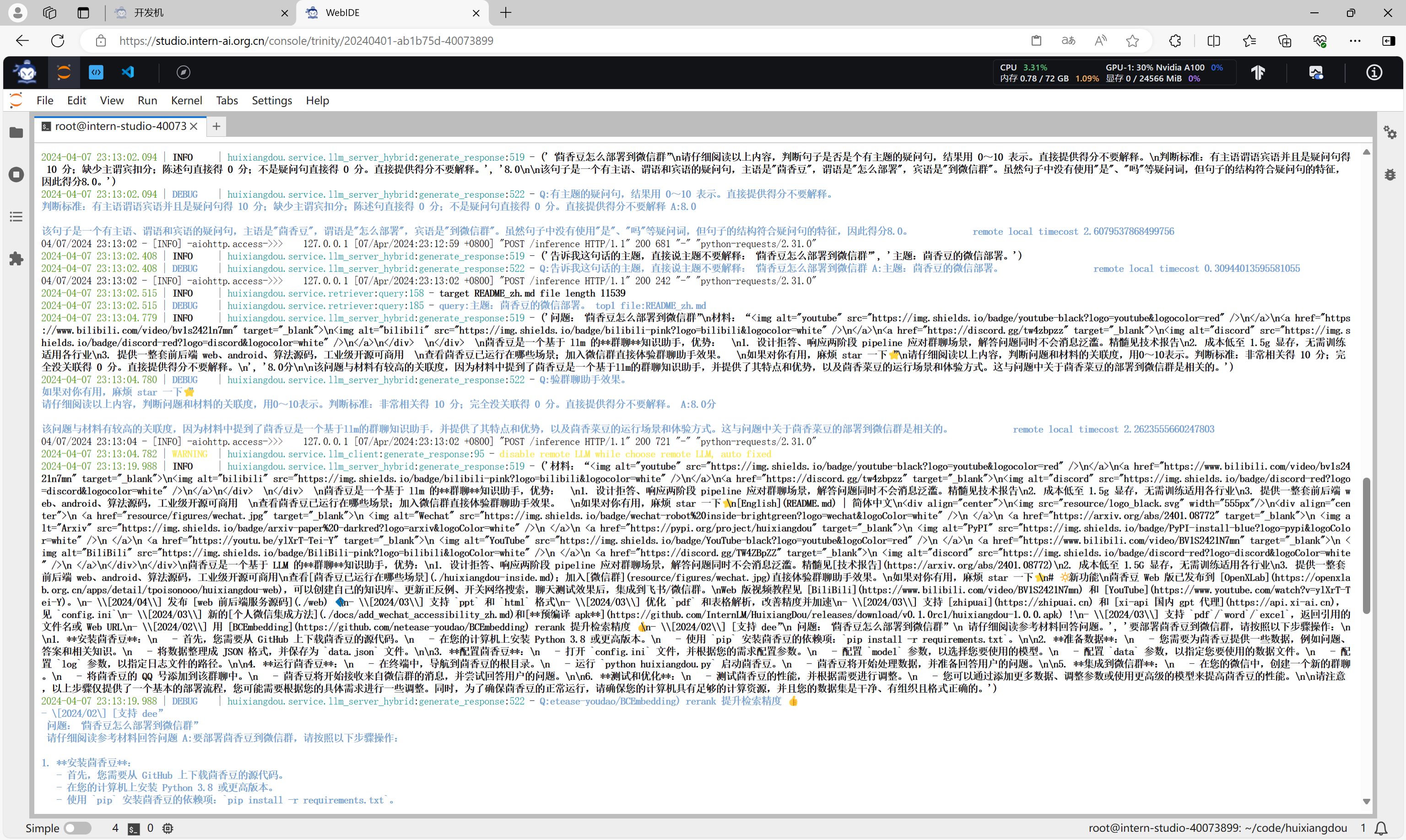Viewport: 1406px width, 840px height.
Task: Click the kernel chip icon in status bar
Action: 168,828
